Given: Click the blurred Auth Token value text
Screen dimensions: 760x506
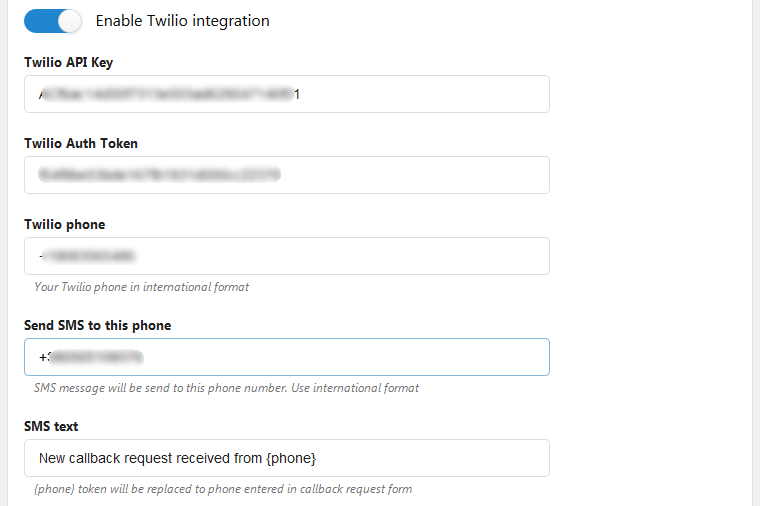Looking at the screenshot, I should [159, 175].
